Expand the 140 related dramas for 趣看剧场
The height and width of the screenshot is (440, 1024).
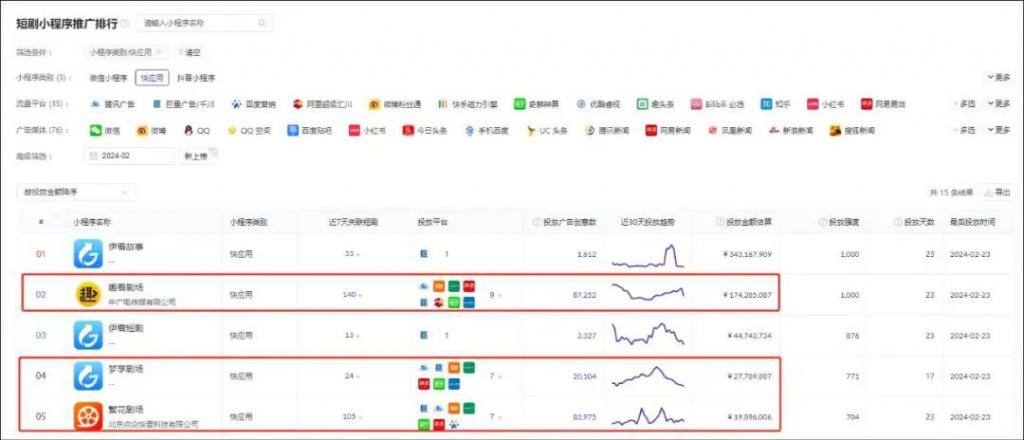(x=351, y=295)
